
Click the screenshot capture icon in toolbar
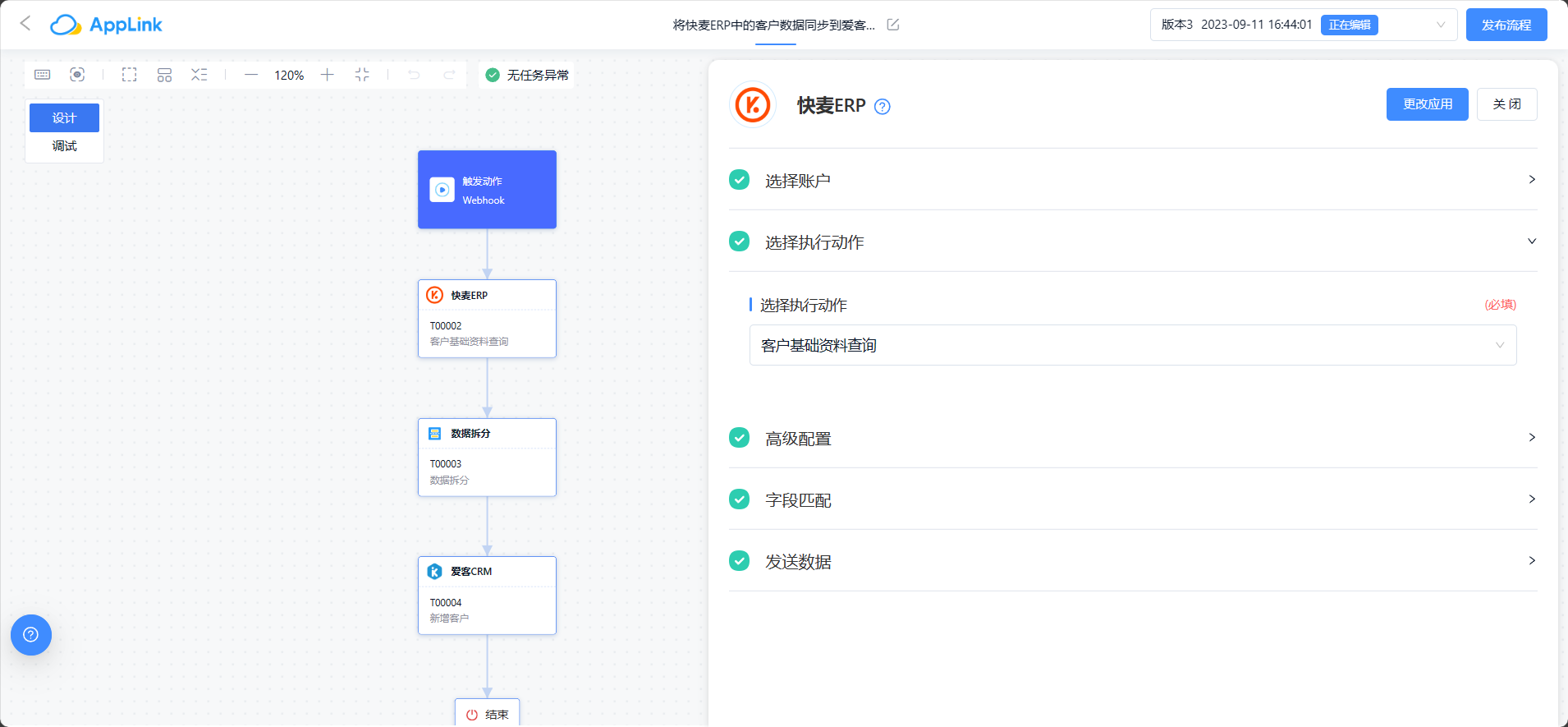77,75
